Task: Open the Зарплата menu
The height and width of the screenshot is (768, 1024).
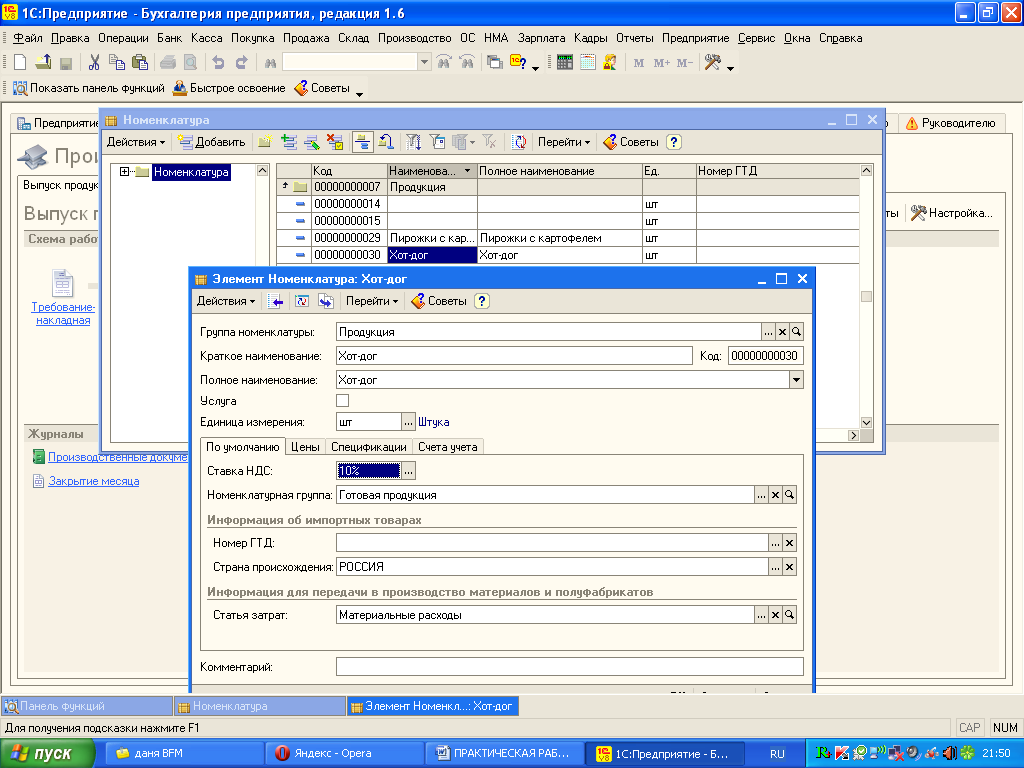Action: [x=541, y=38]
